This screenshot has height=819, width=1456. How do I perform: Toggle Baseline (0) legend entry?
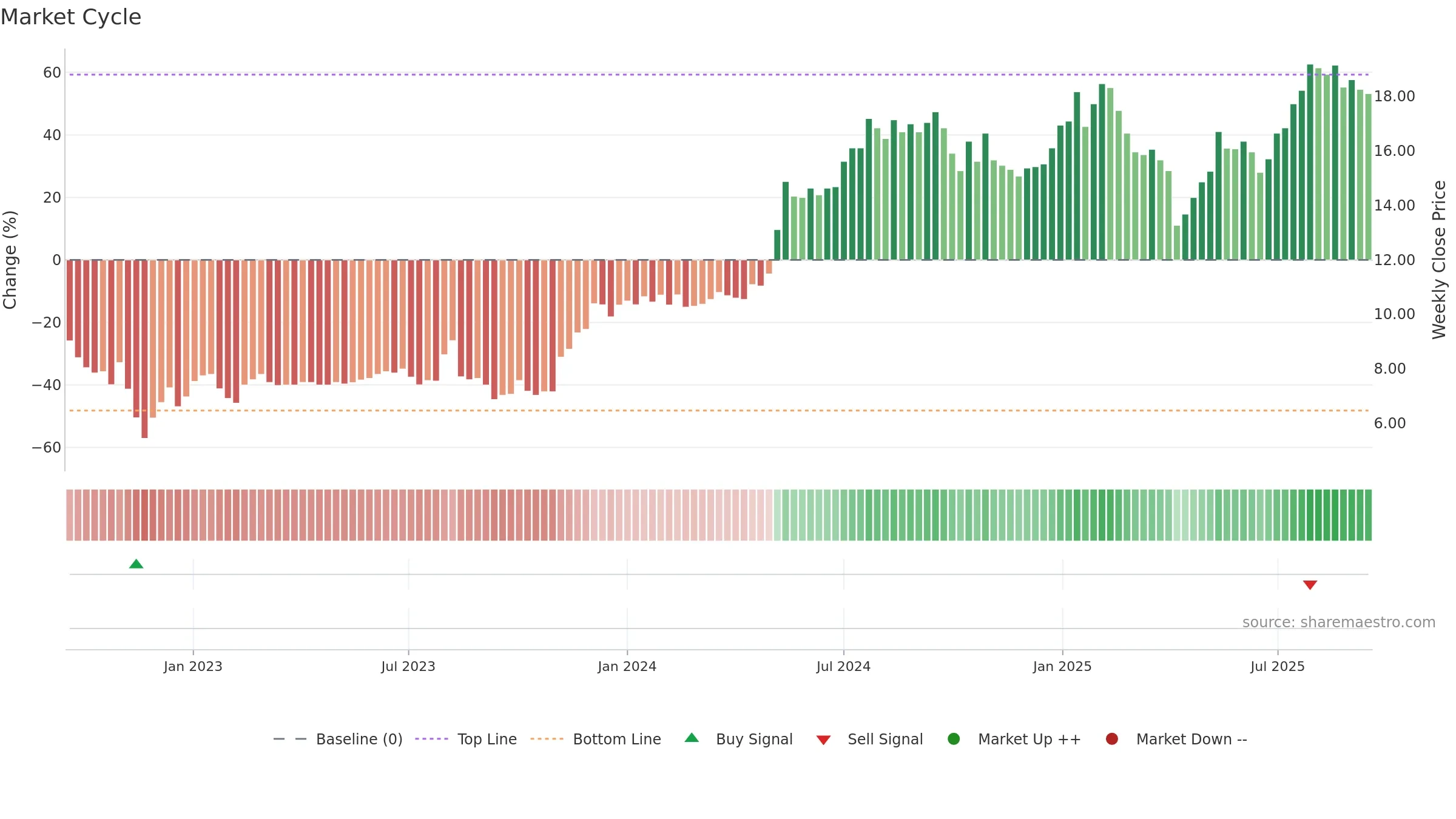click(338, 739)
